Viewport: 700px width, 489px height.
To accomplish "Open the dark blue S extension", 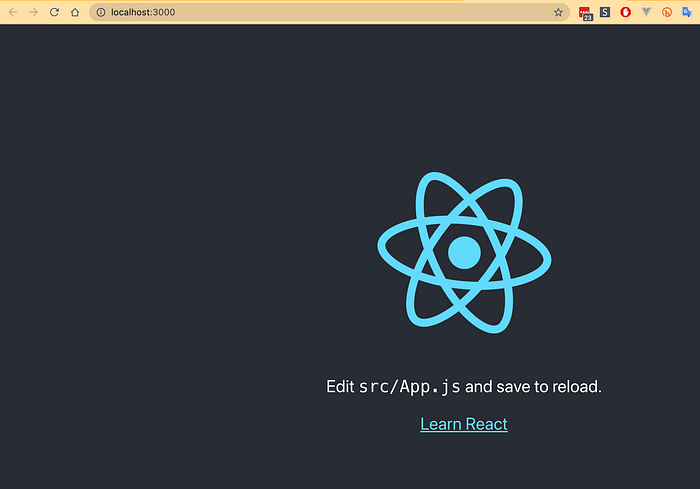I will coord(605,12).
